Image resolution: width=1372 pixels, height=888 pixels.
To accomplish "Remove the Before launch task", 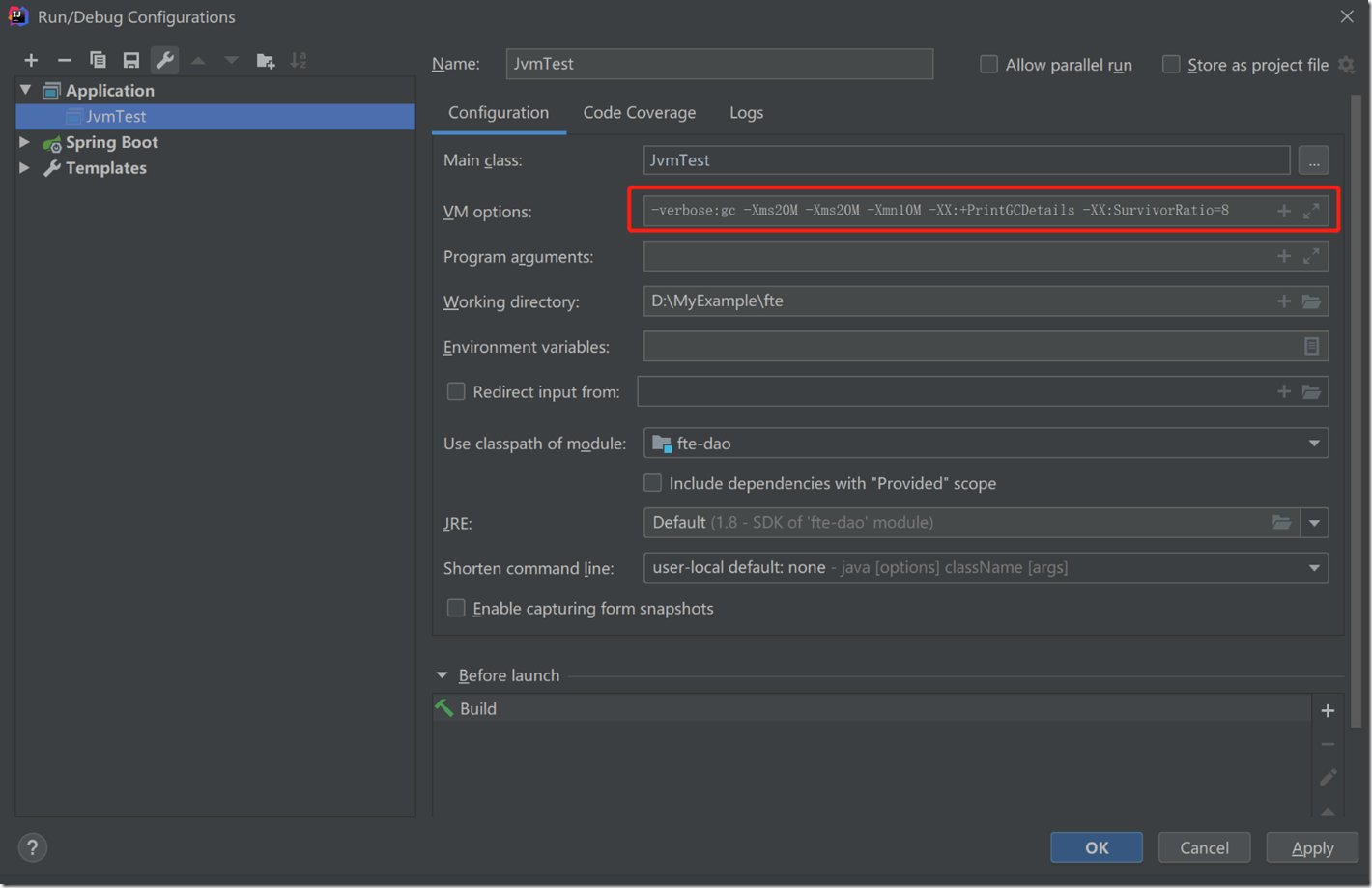I will point(1328,744).
